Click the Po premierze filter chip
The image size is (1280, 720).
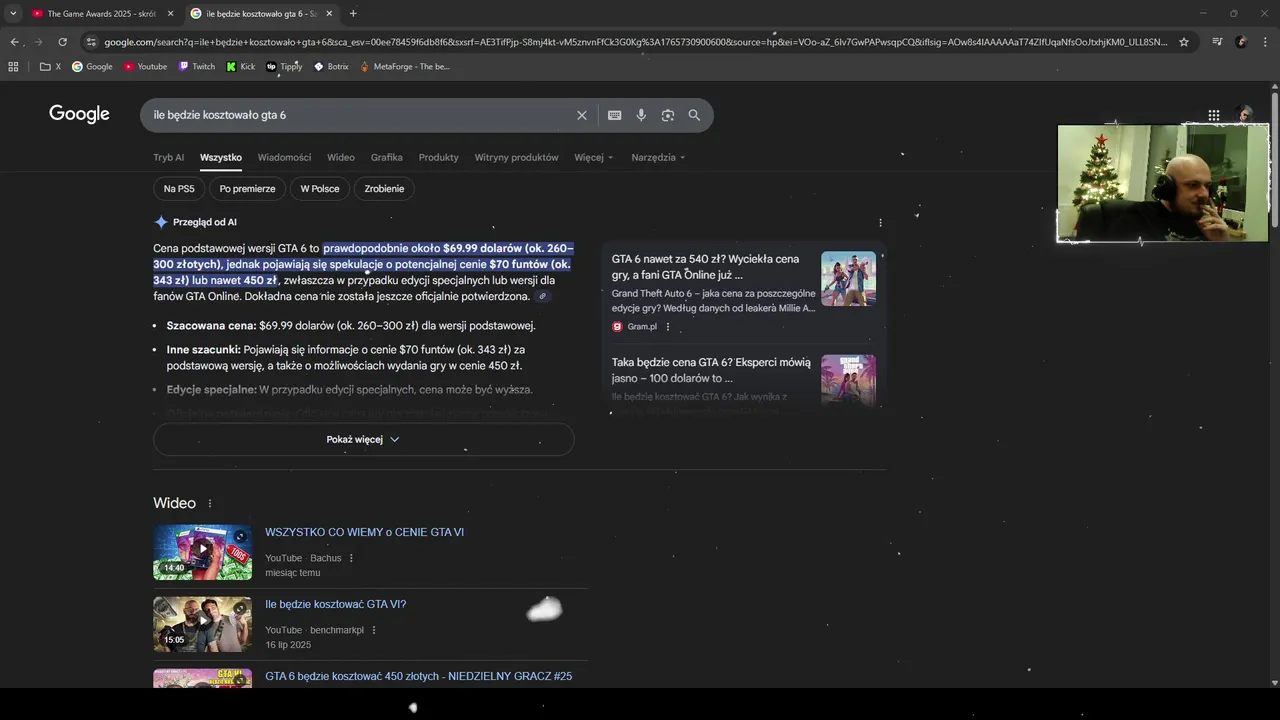tap(247, 189)
